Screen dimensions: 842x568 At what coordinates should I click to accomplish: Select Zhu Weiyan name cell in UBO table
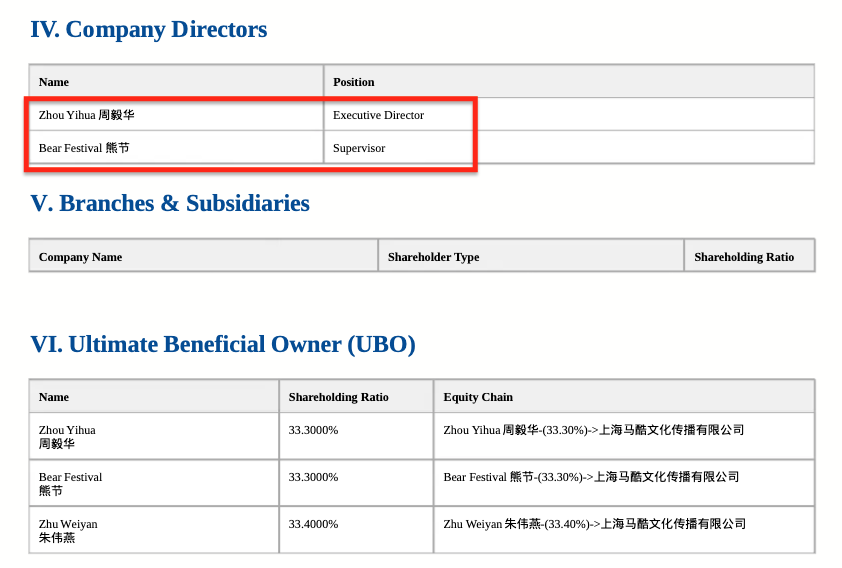[x=68, y=530]
